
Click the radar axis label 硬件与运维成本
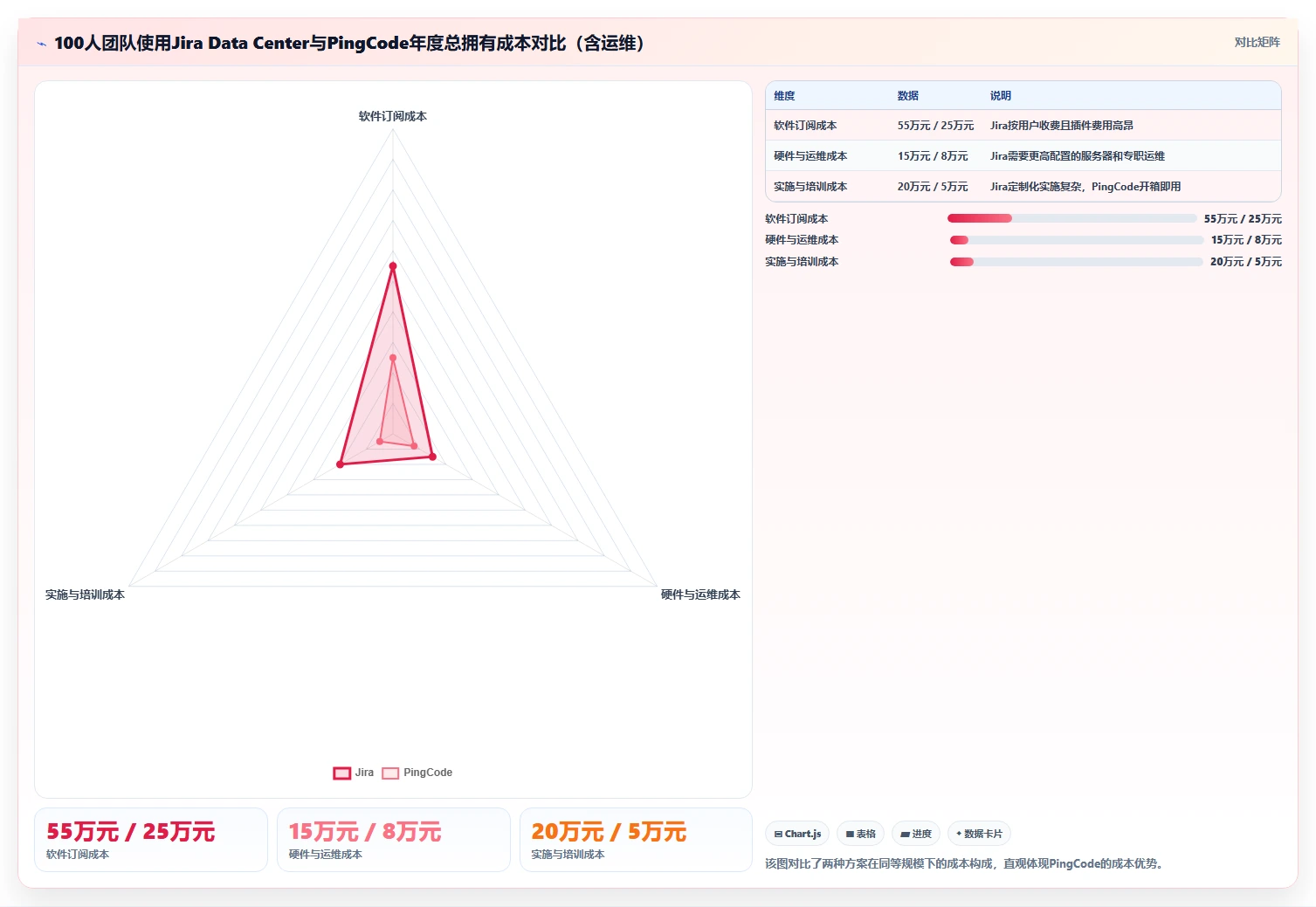click(x=700, y=594)
